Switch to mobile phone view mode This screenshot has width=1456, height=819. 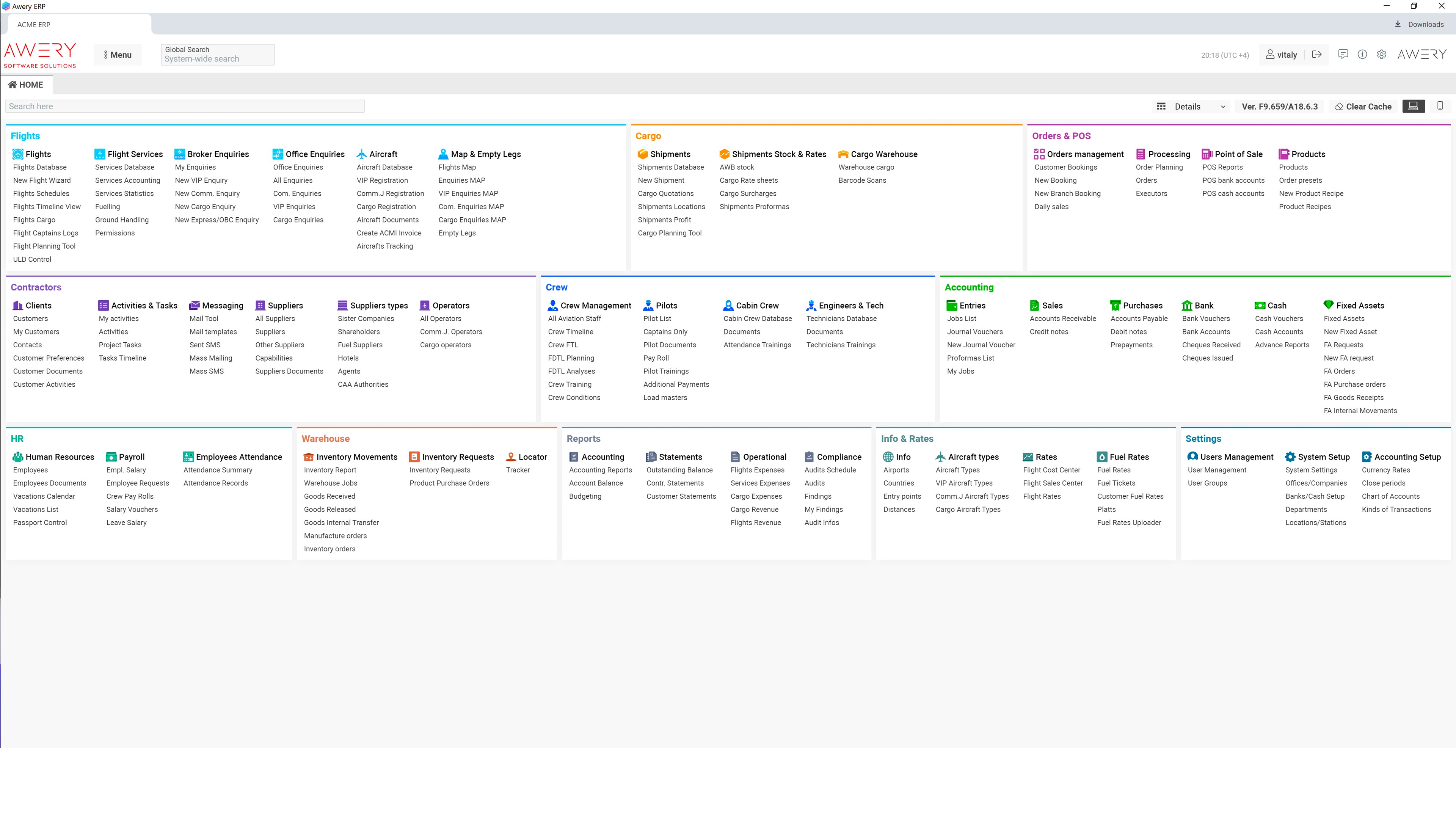[x=1440, y=106]
